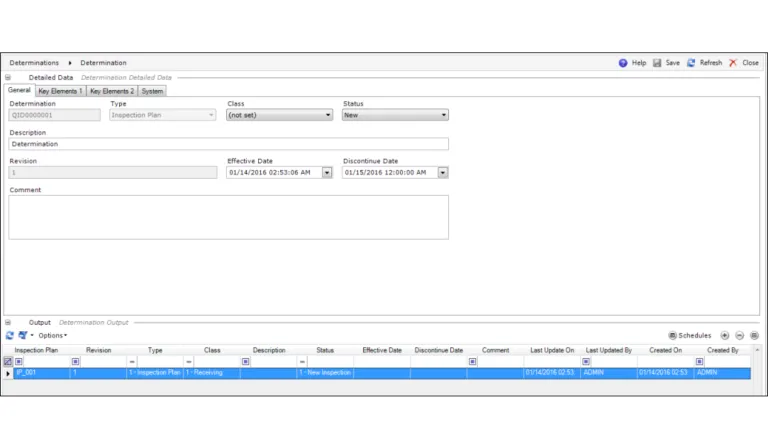This screenshot has width=768, height=432.
Task: Open the Options menu in Output toolbar
Action: 52,336
